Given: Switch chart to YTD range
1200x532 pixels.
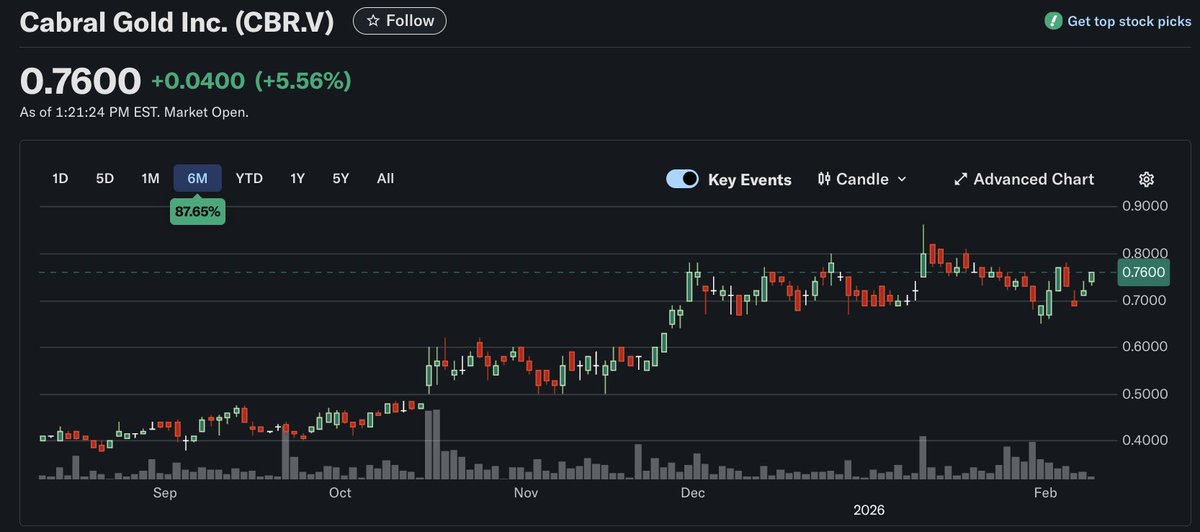Looking at the screenshot, I should 249,179.
